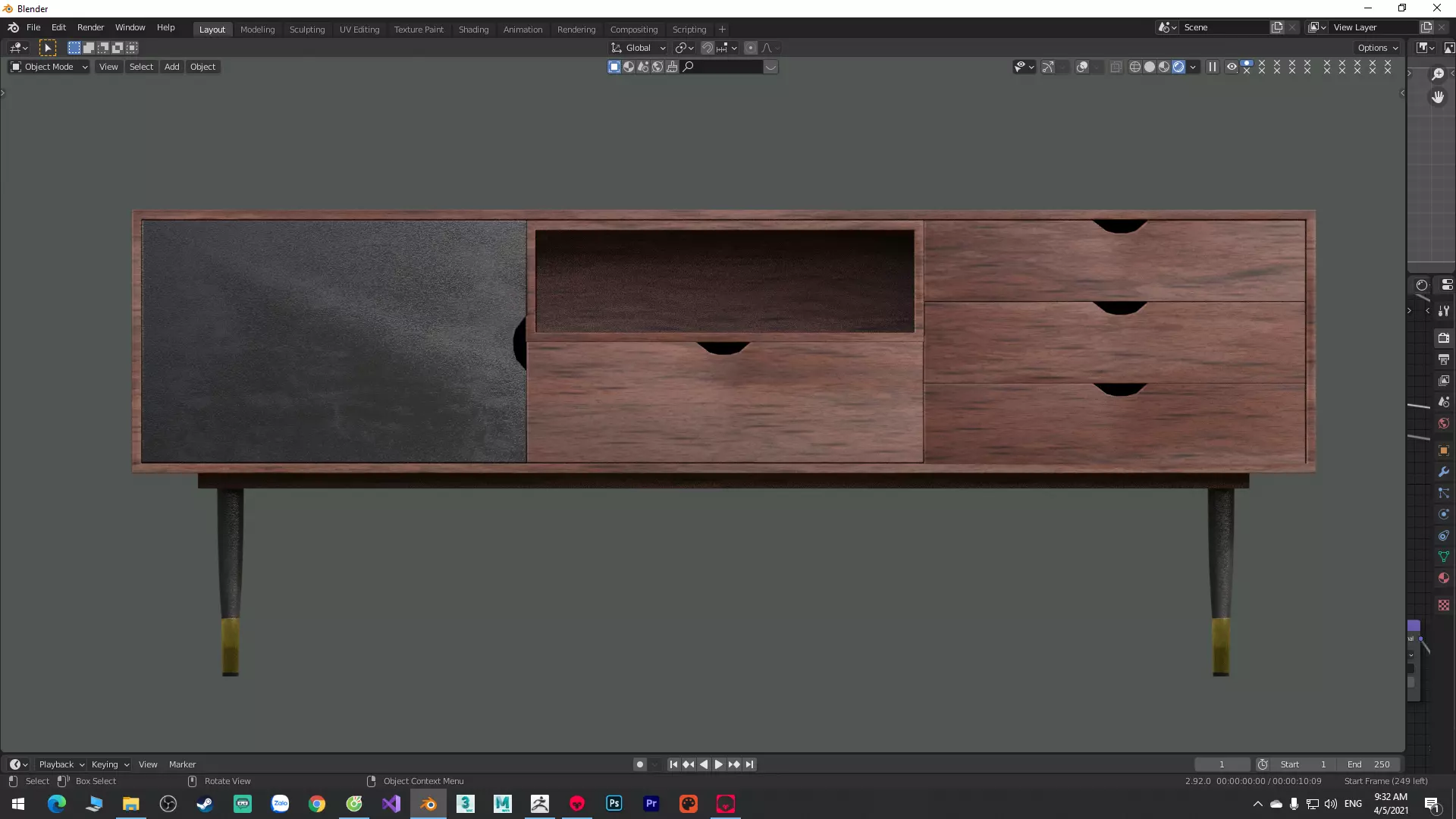Open the Modifier properties wrench tab
1456x819 pixels.
[x=1444, y=472]
